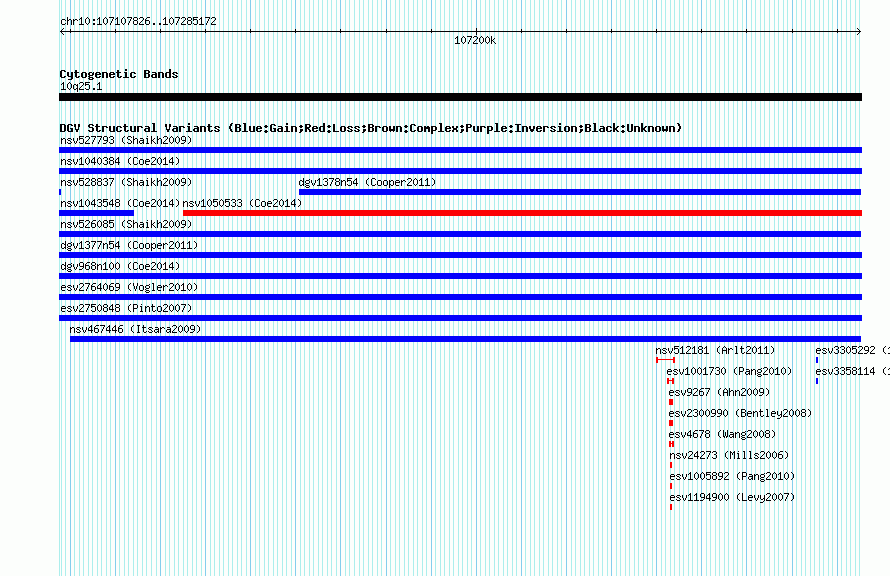The image size is (890, 576).
Task: Click nsv526085 (Shaikh2009) label
Action: 126,224
